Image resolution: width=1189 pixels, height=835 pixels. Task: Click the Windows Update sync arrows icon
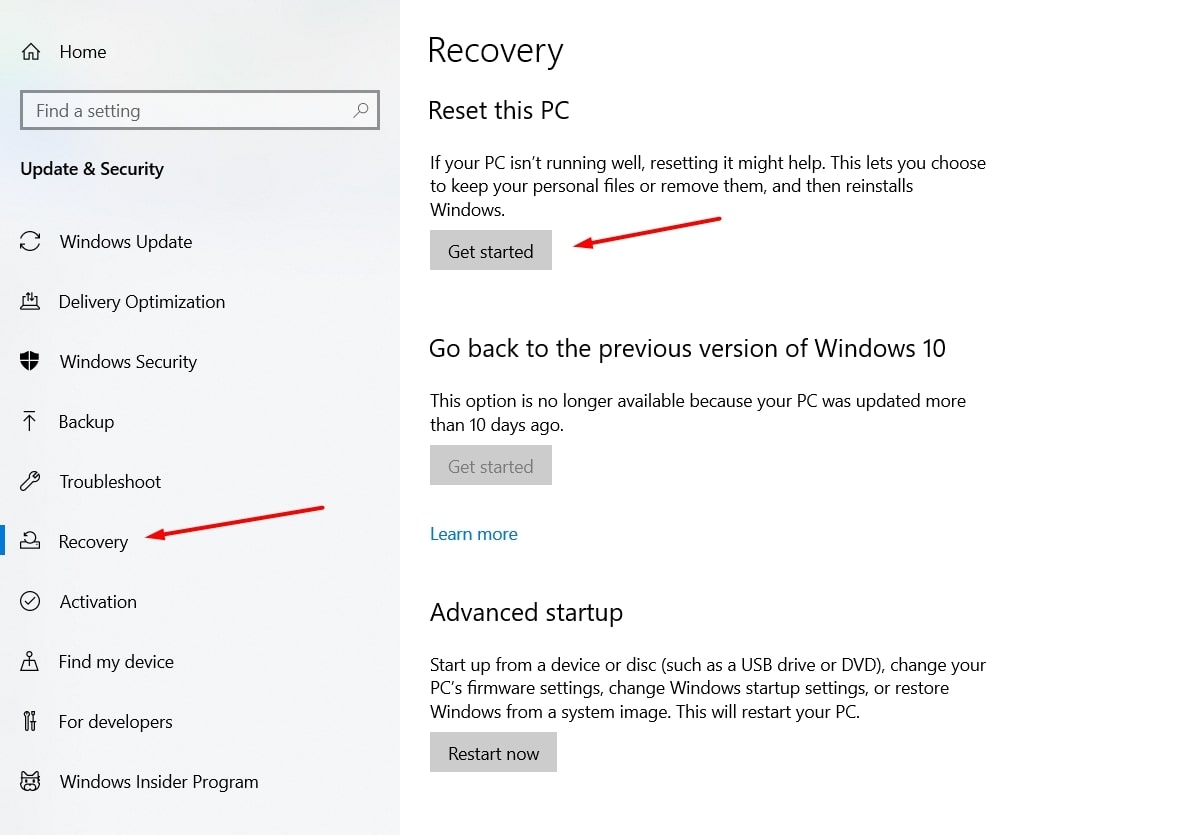(x=30, y=242)
